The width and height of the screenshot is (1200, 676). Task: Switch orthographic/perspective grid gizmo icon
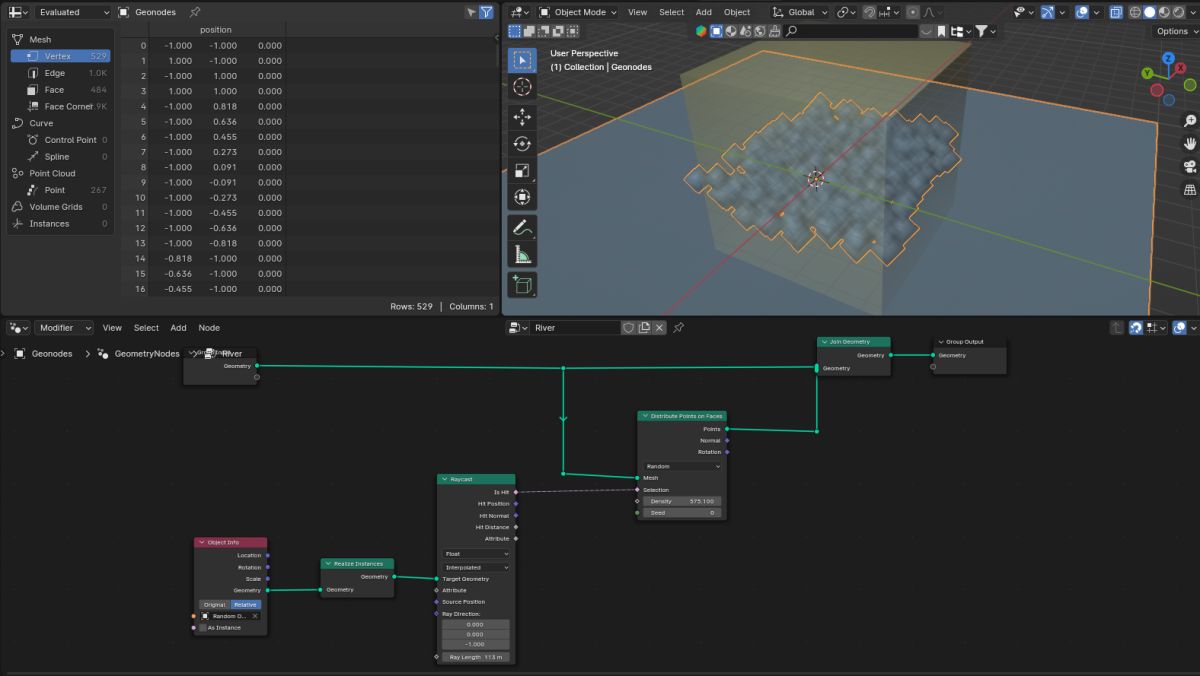click(x=1190, y=190)
